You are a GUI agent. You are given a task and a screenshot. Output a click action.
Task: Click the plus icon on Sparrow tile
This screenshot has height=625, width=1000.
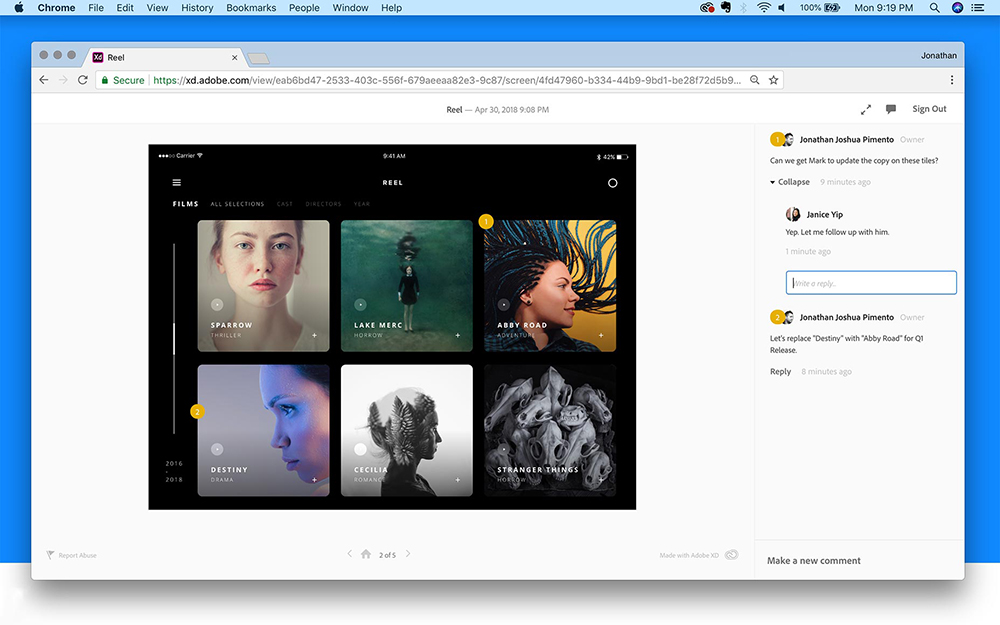[x=314, y=335]
